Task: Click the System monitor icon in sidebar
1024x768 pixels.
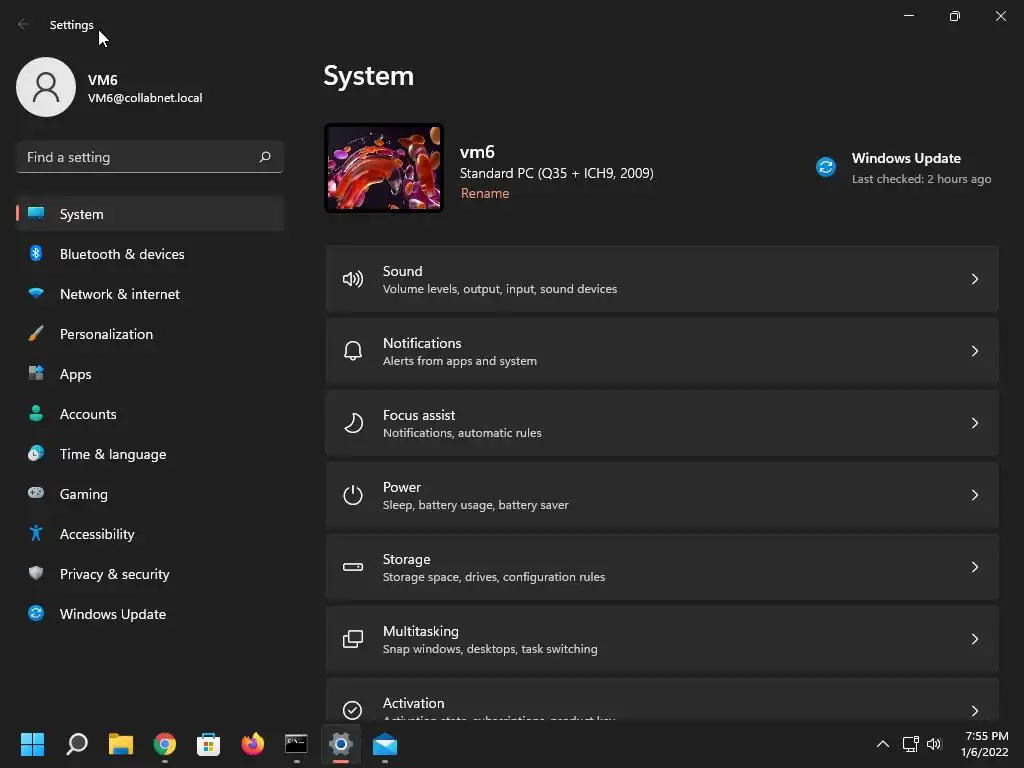Action: click(36, 214)
